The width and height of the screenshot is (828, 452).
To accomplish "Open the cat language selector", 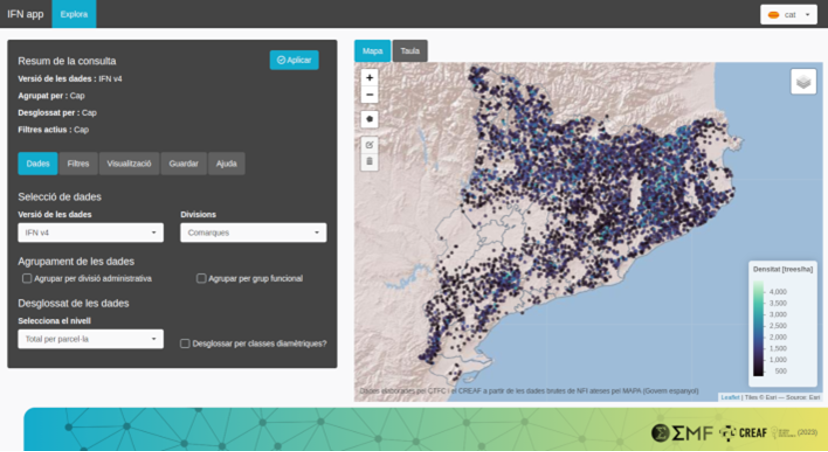I will click(x=790, y=15).
